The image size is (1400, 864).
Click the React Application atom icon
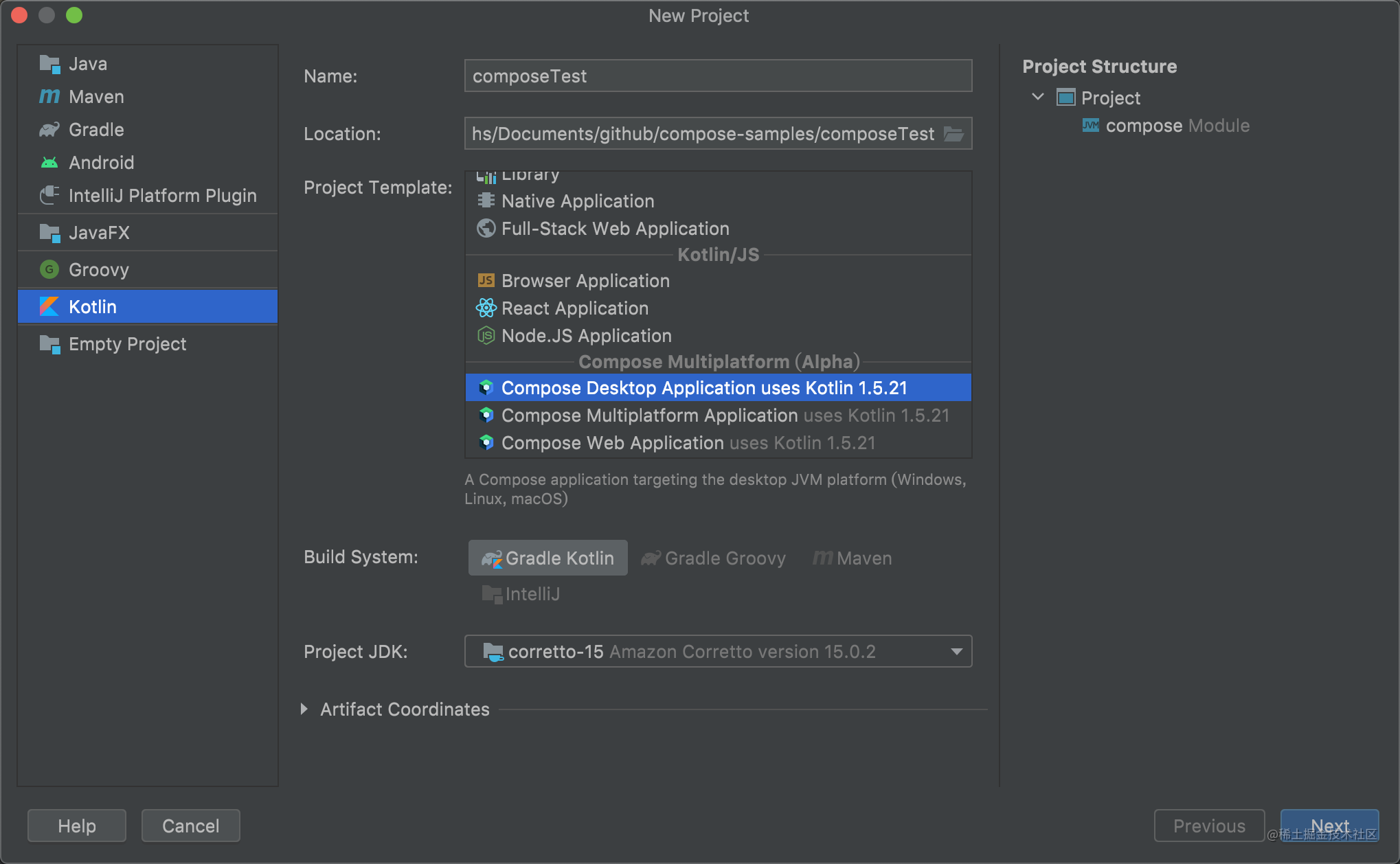click(486, 308)
